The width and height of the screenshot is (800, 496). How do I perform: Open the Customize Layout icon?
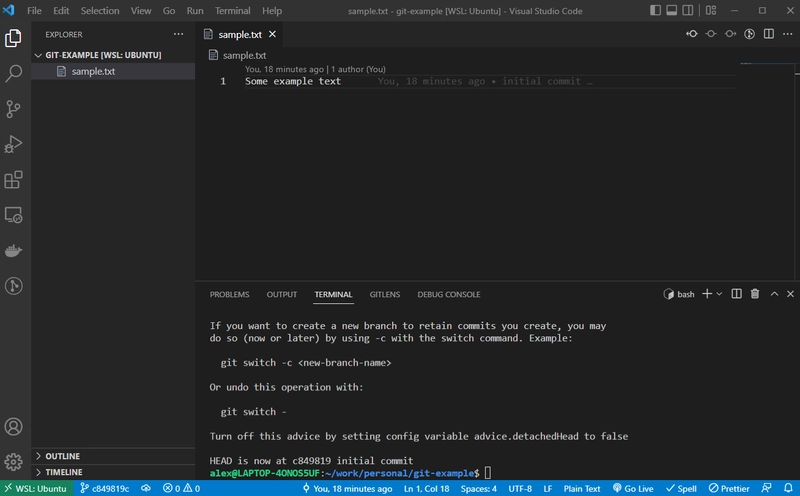(711, 10)
